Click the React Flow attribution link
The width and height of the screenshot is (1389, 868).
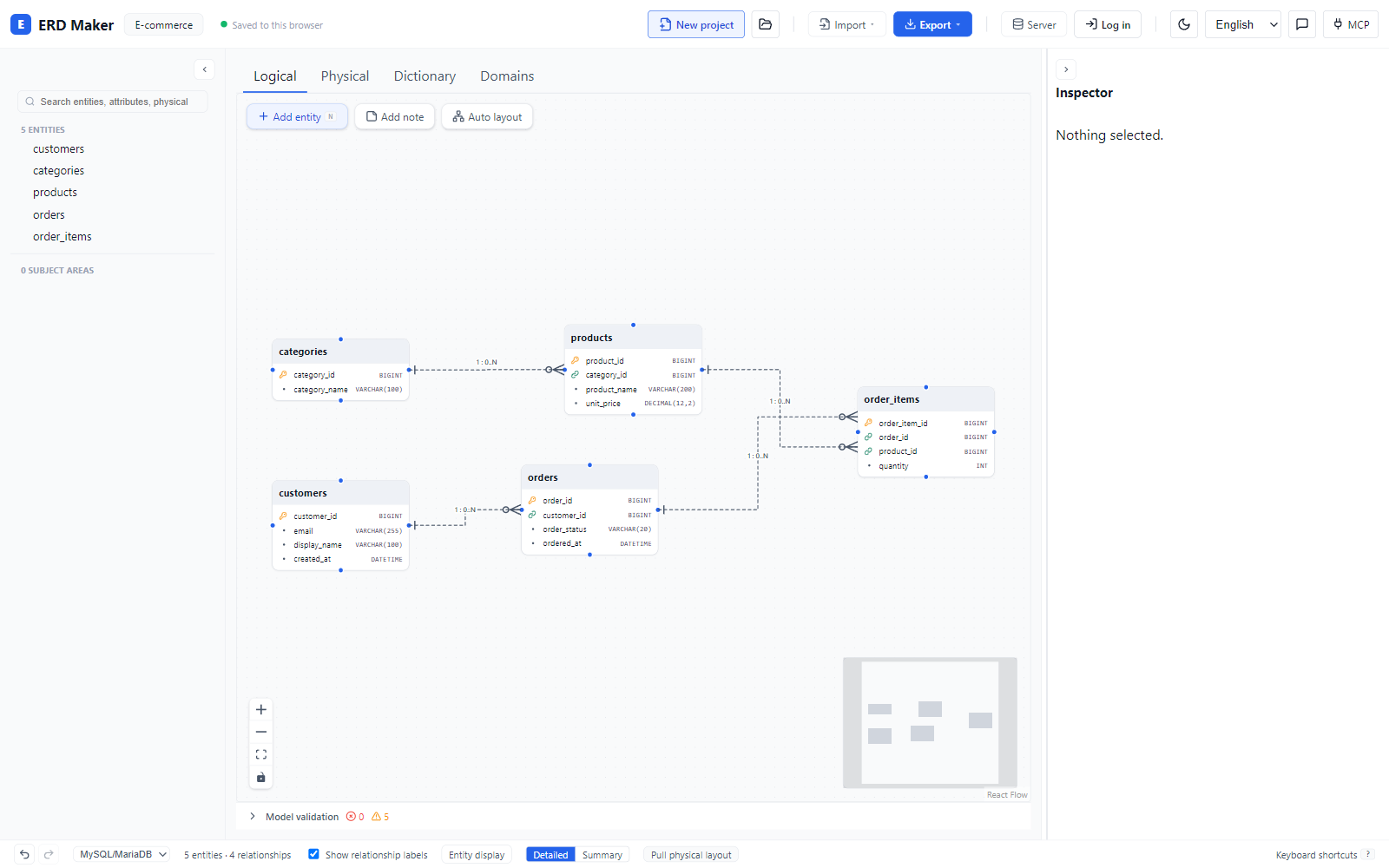1007,795
